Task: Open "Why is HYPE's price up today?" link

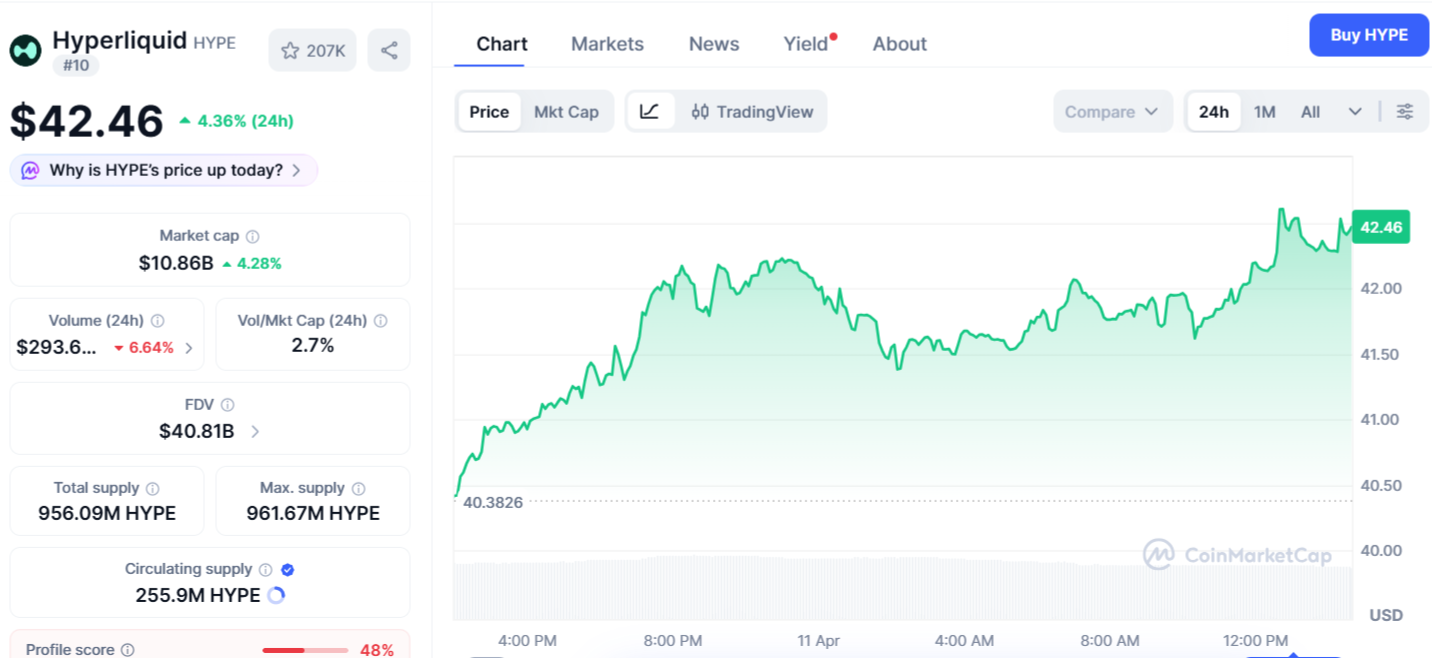Action: 163,170
